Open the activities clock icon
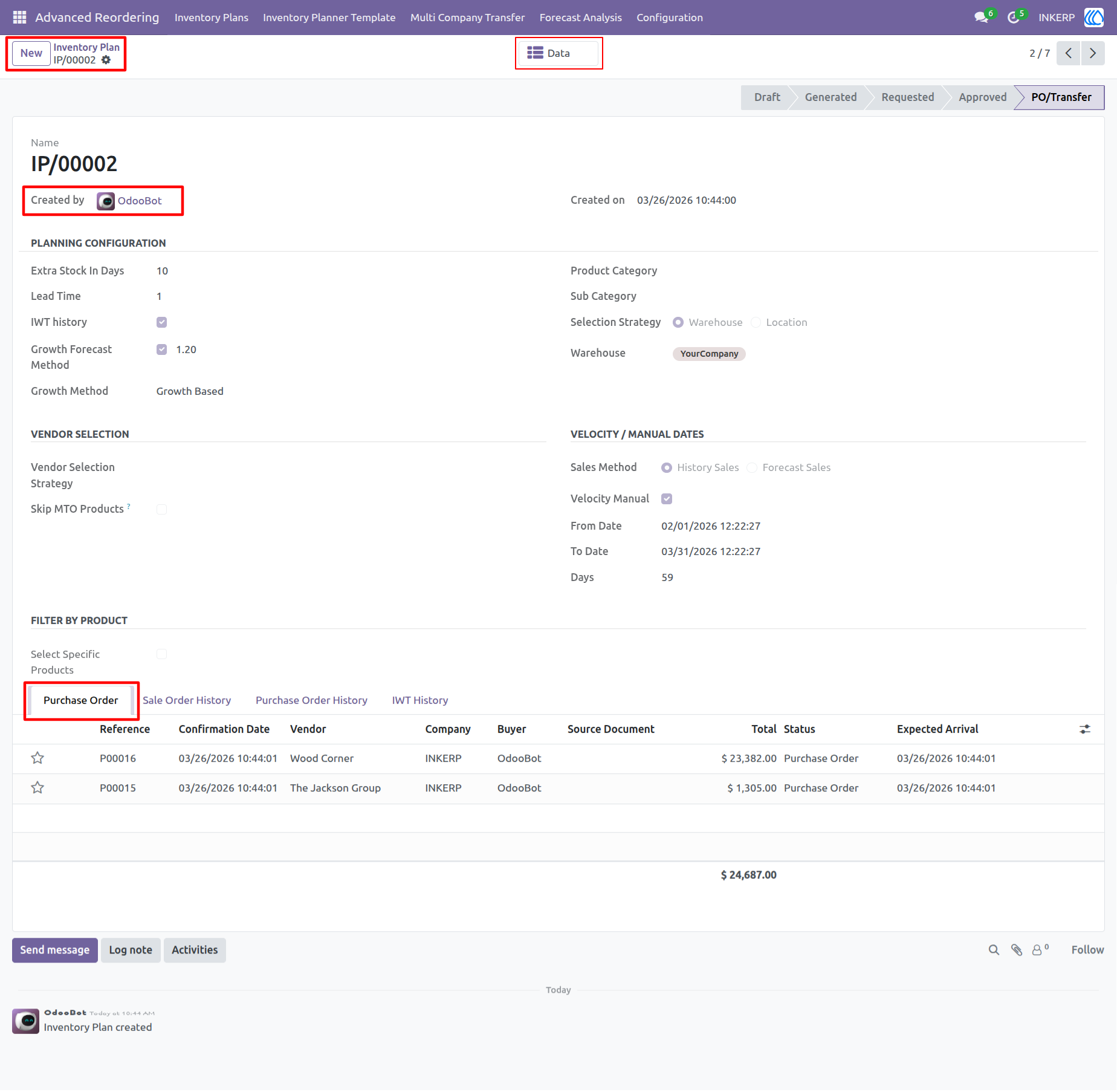 [1014, 18]
